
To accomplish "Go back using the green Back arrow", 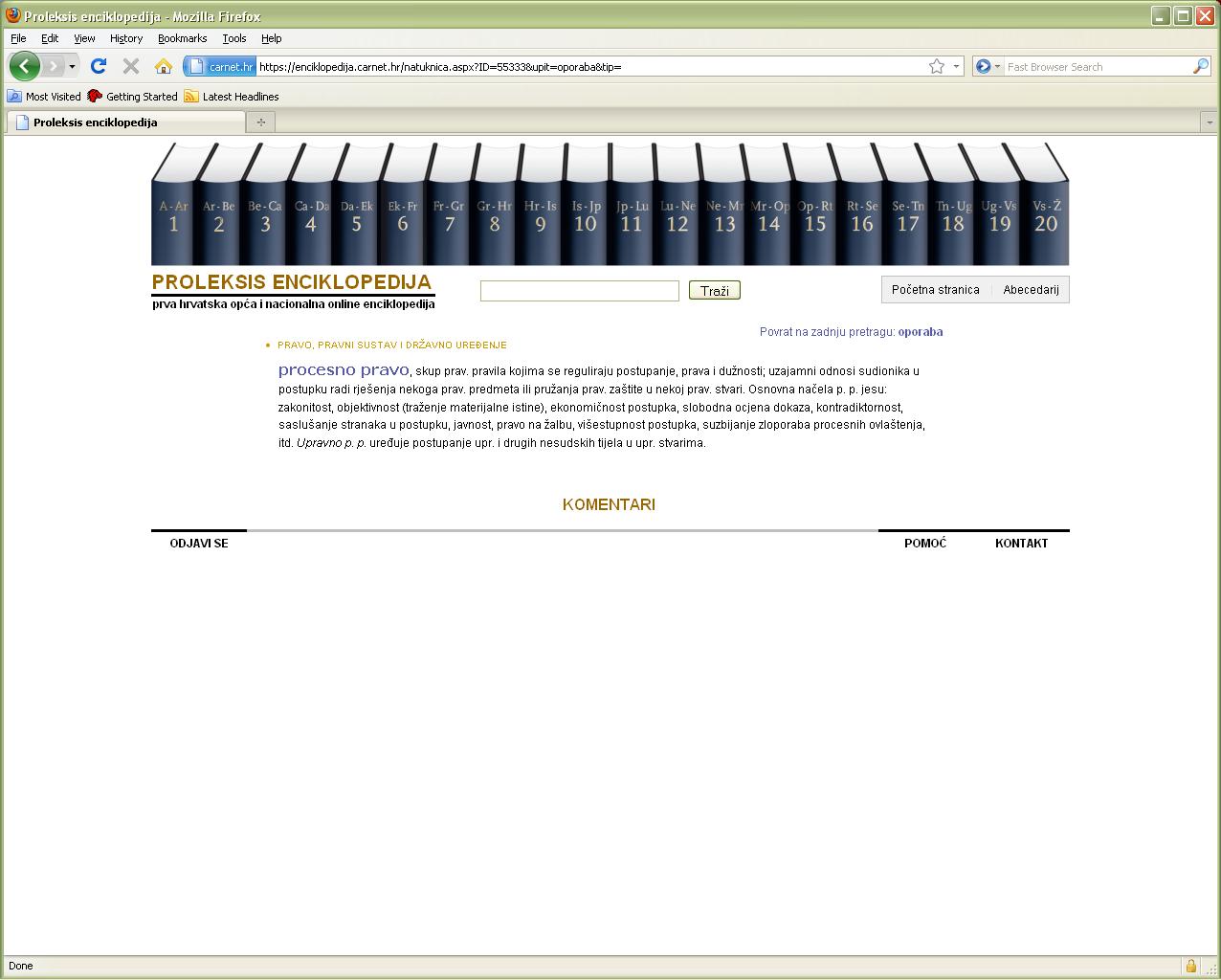I will pos(24,66).
